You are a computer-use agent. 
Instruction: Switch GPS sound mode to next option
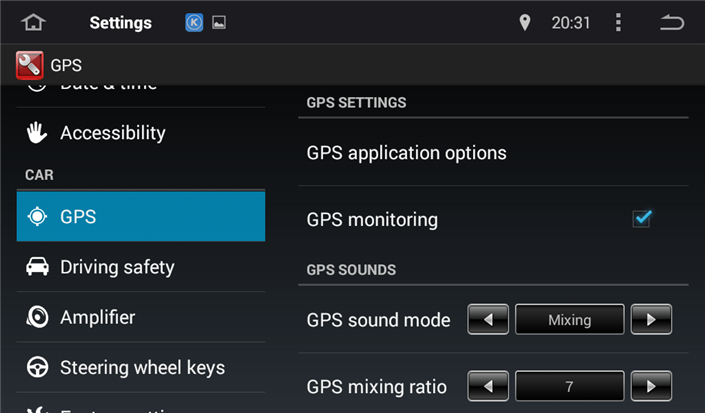click(651, 320)
